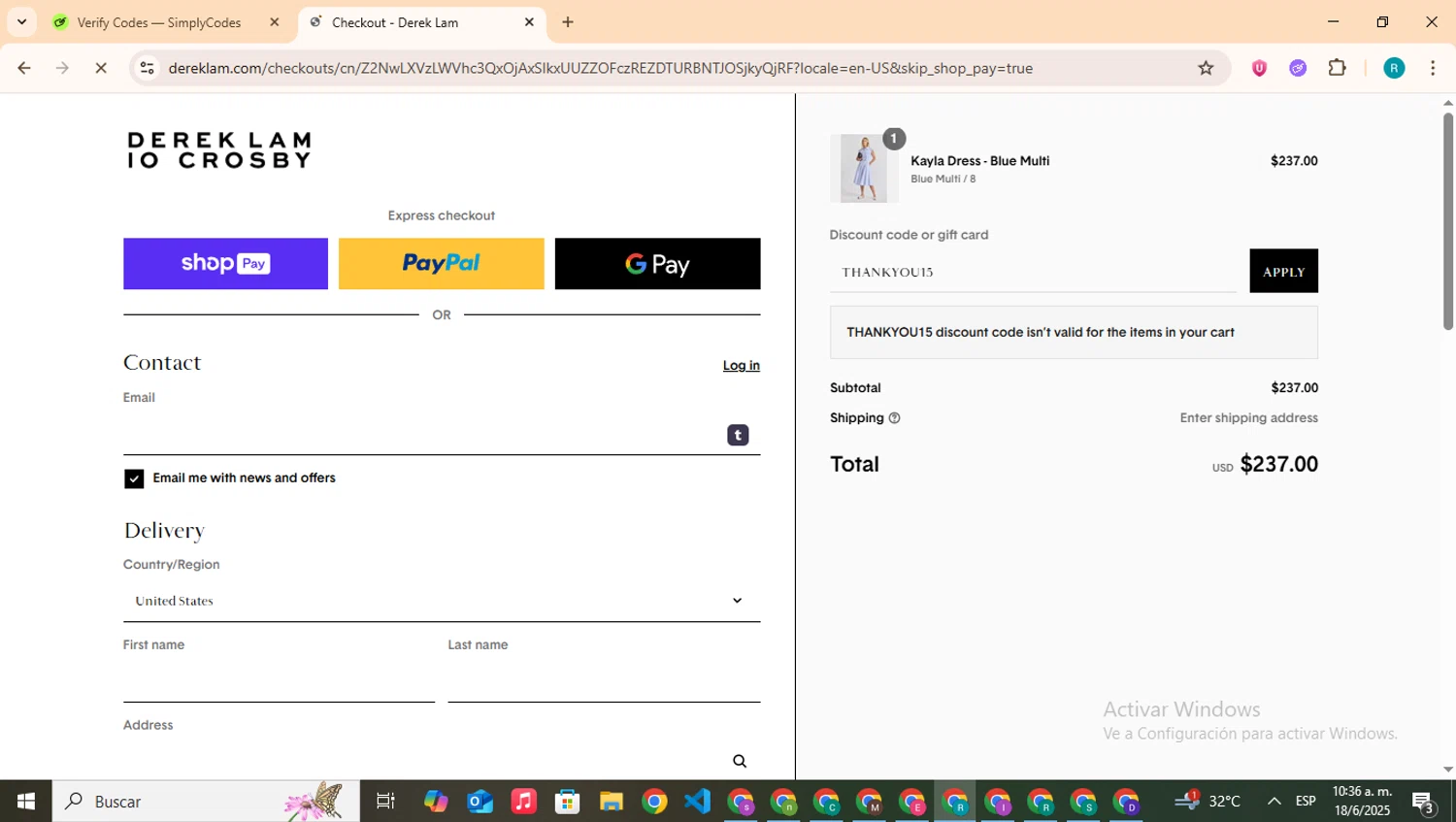The height and width of the screenshot is (822, 1456).
Task: Open File Explorer from the taskbar
Action: (611, 802)
